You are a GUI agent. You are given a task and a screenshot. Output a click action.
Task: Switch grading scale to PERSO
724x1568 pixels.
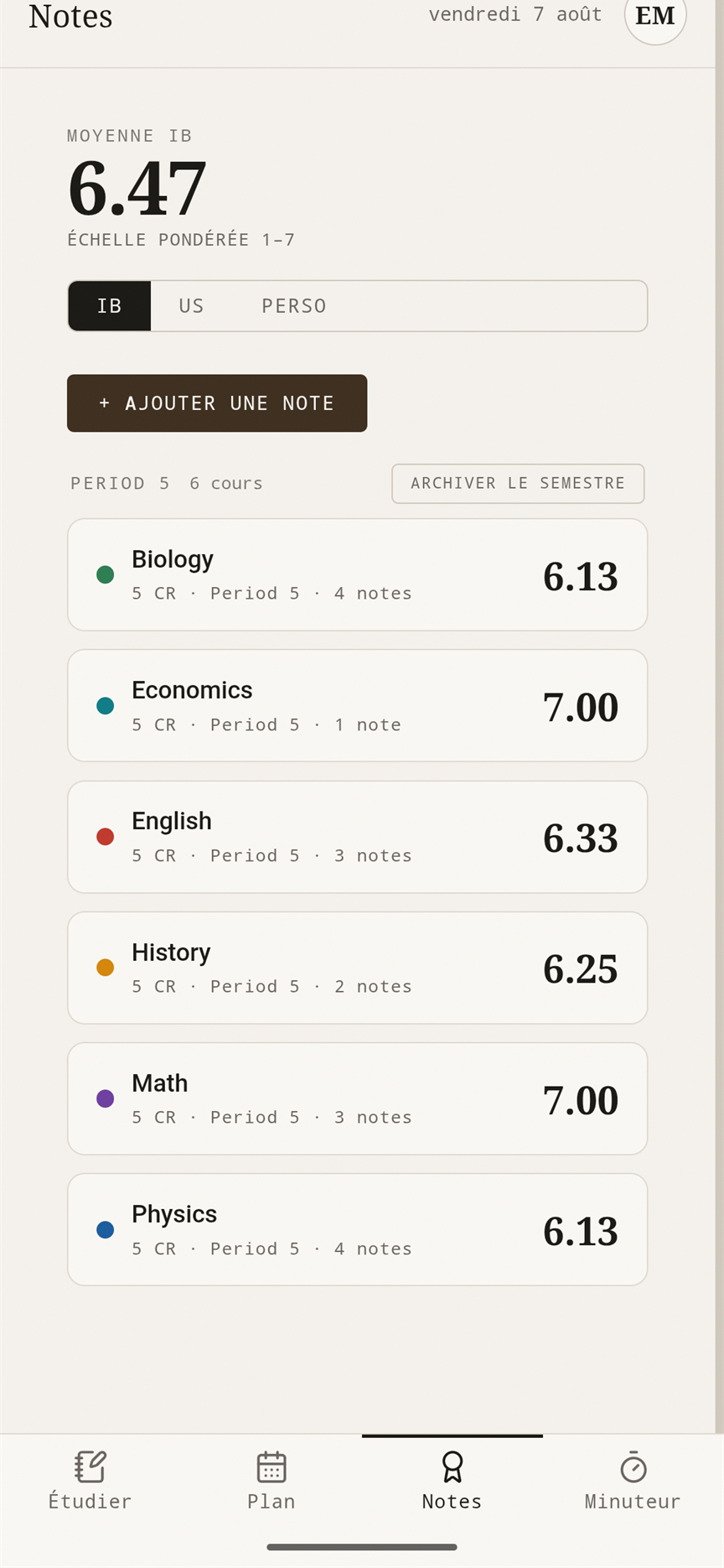293,306
